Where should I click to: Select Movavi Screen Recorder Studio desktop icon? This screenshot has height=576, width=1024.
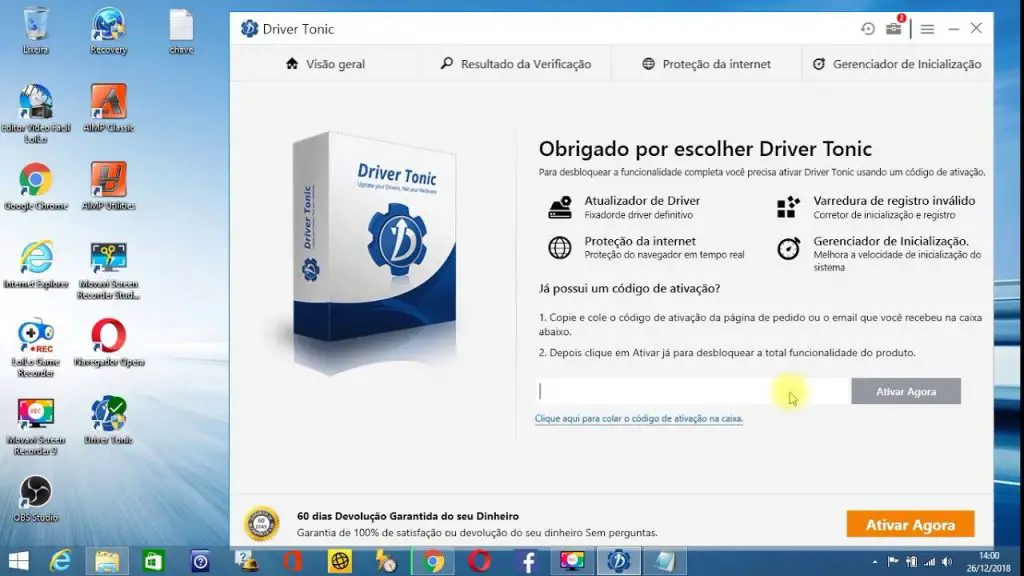(108, 270)
